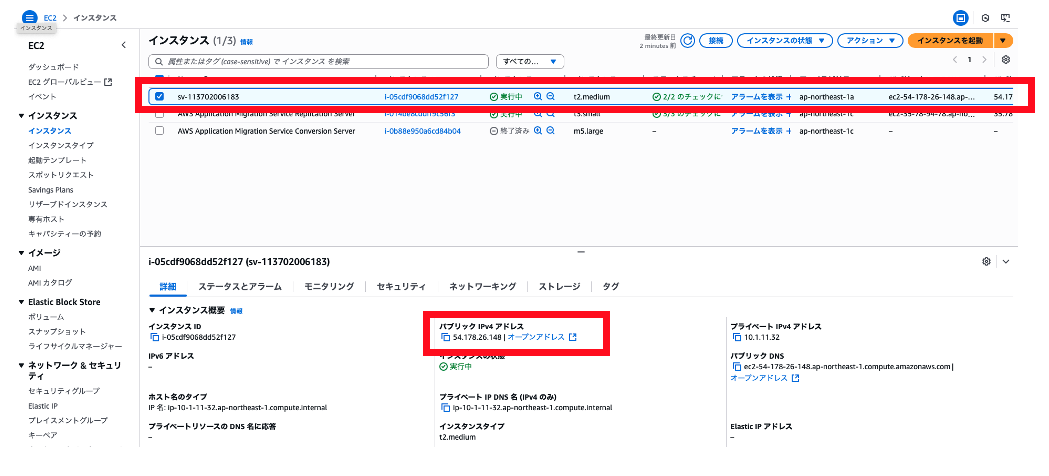Open the public DNS オープンアドレス link

coord(765,378)
